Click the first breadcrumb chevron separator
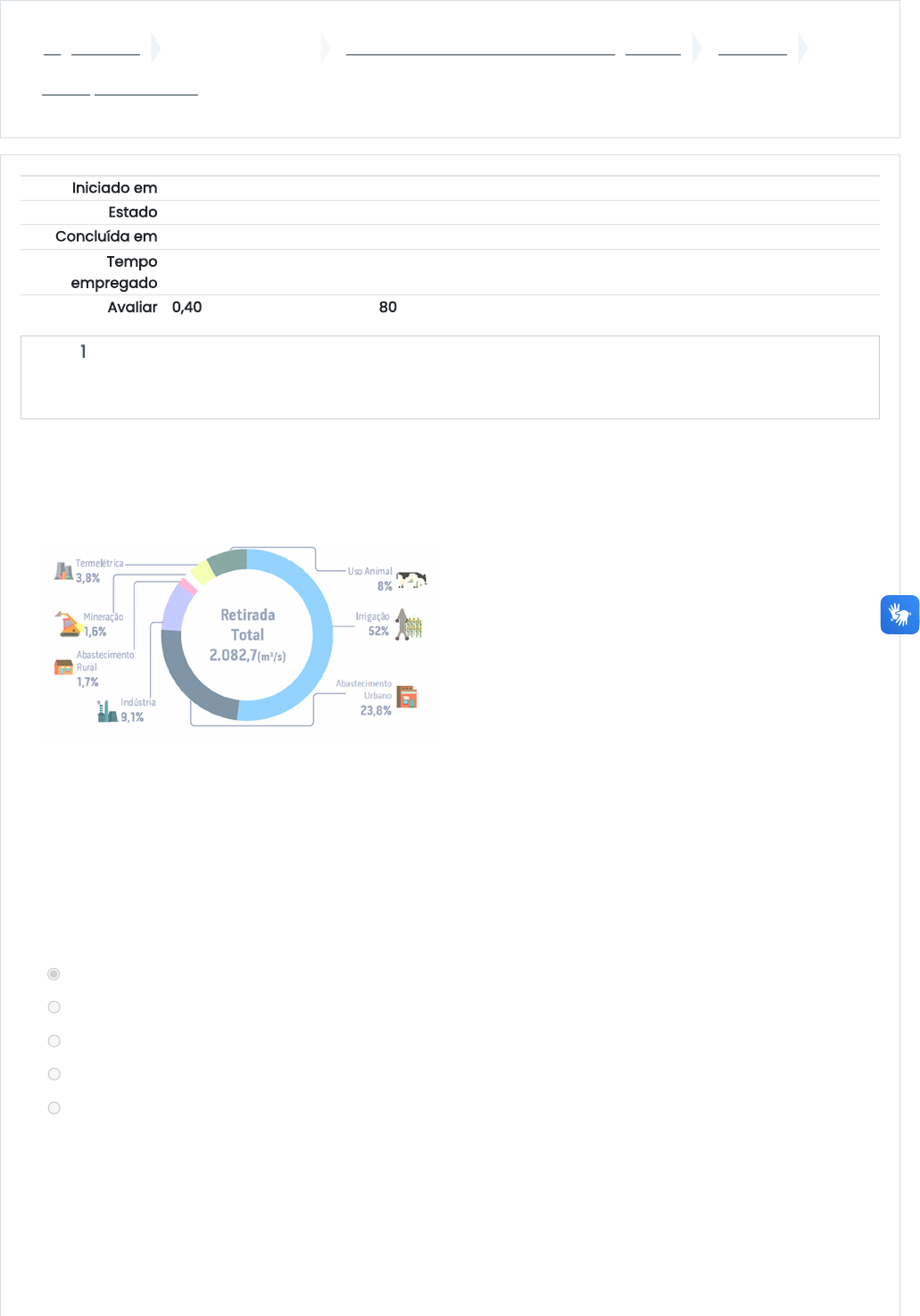The image size is (920, 1316). pos(155,48)
